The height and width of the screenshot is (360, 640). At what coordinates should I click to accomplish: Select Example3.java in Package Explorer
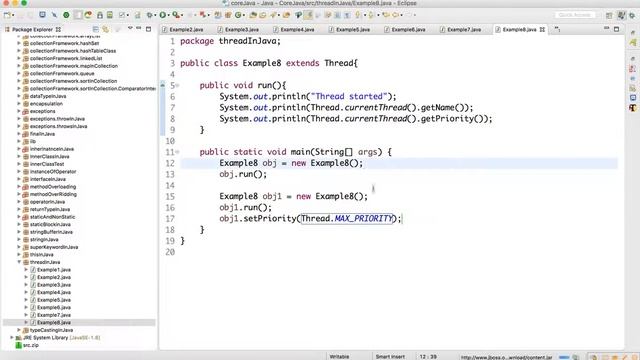[x=53, y=285]
